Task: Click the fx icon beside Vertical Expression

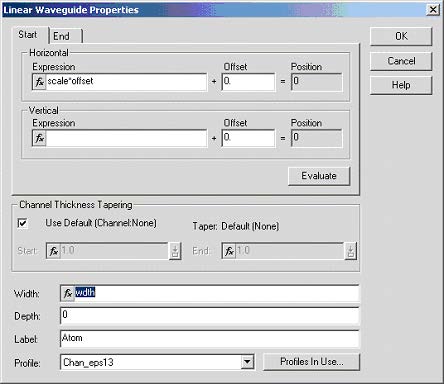Action: tap(39, 138)
